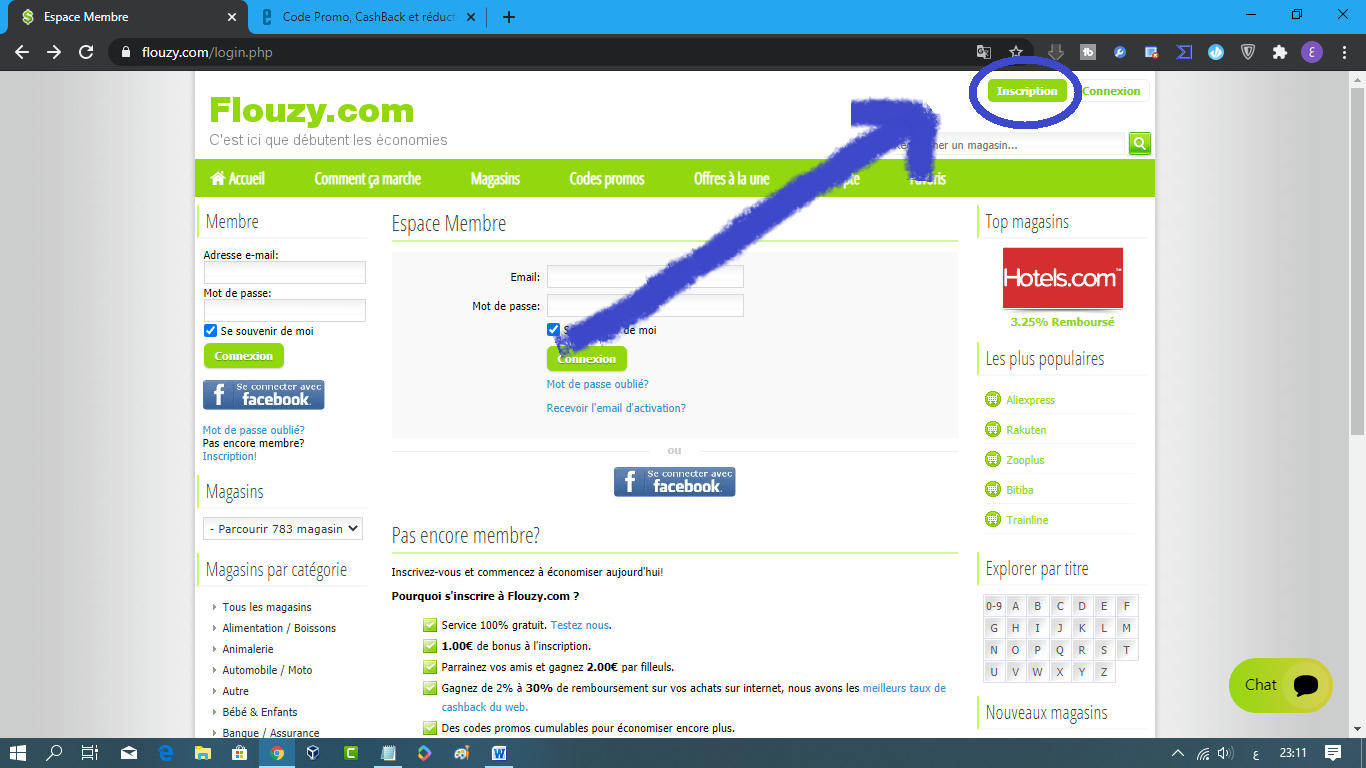Click the browser forward arrow

click(54, 52)
